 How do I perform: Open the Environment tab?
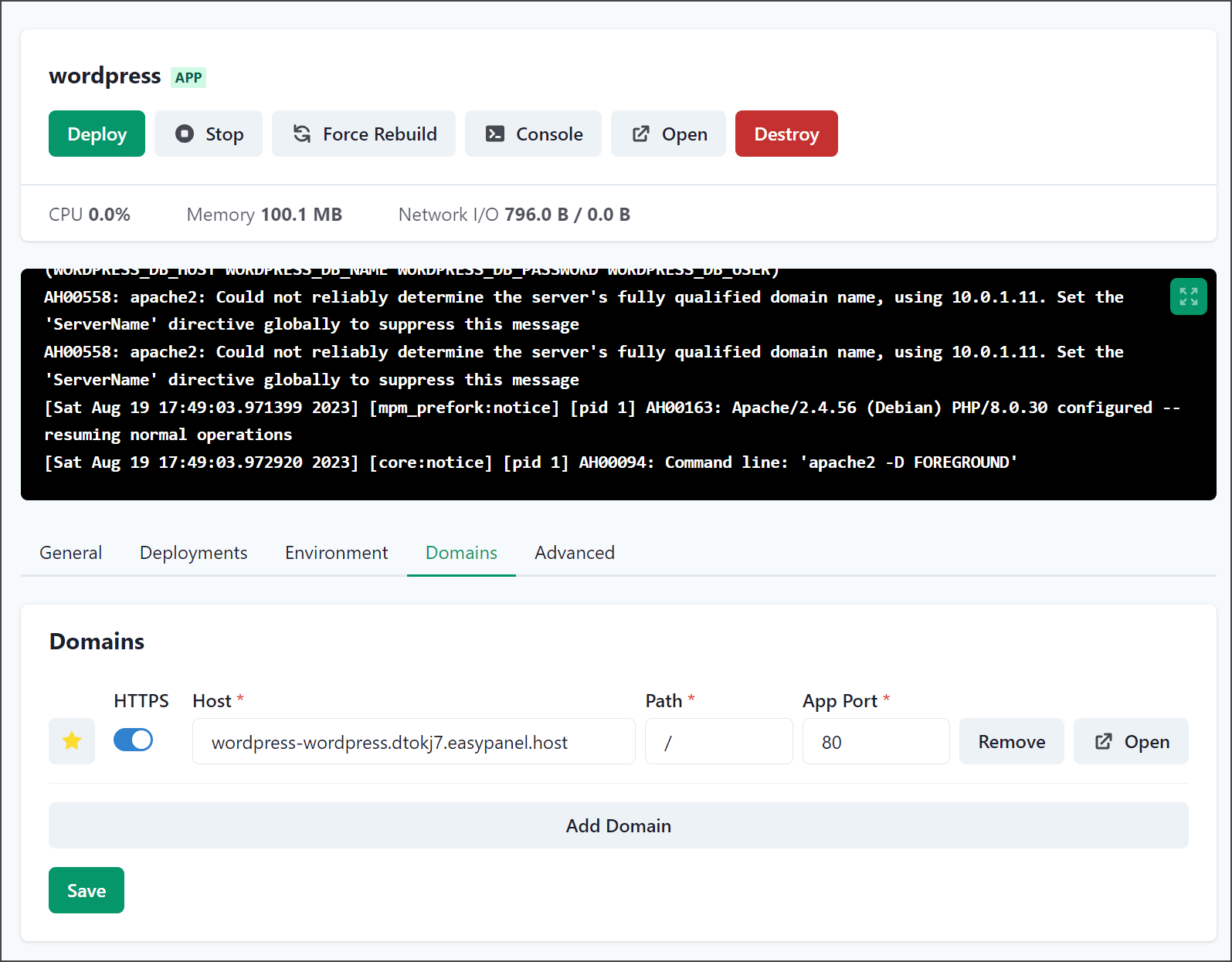(x=336, y=553)
